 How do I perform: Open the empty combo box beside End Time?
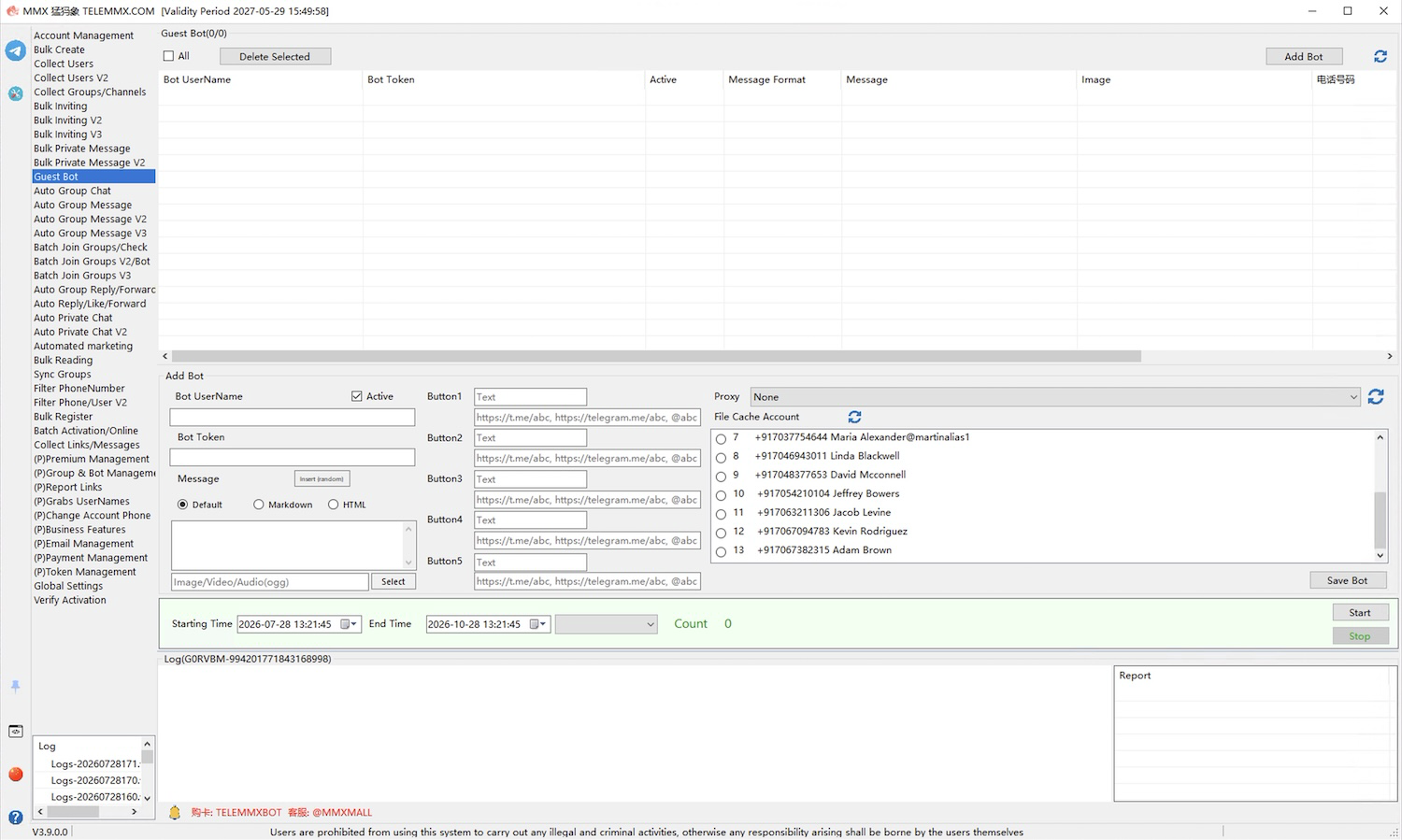tap(607, 624)
